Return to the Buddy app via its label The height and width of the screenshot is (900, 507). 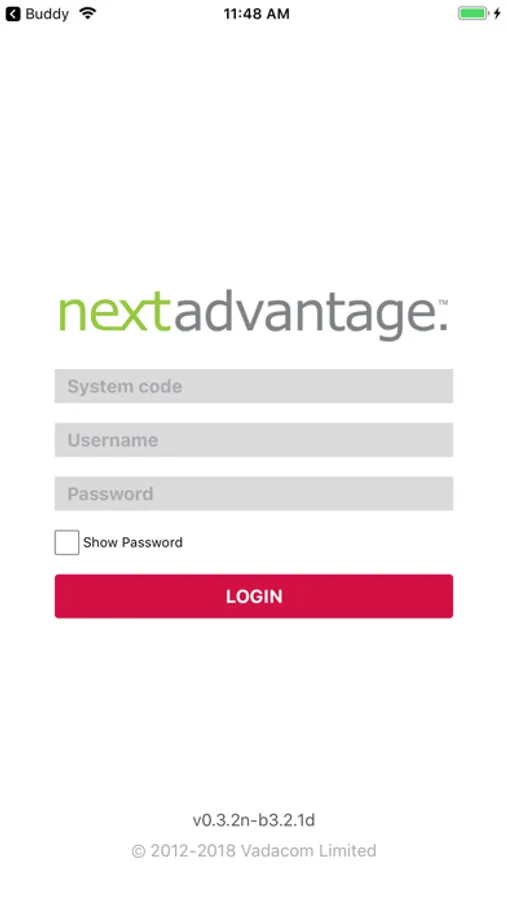click(x=47, y=14)
